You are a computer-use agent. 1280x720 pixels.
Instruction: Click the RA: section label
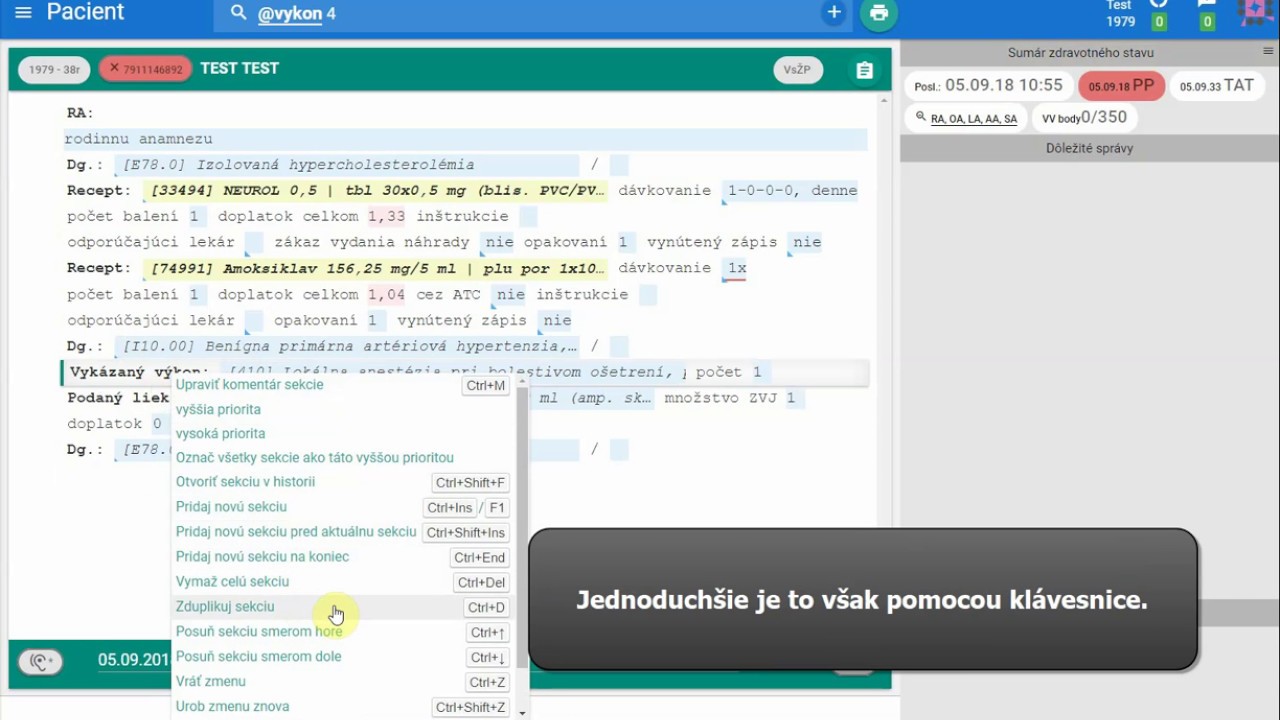80,113
